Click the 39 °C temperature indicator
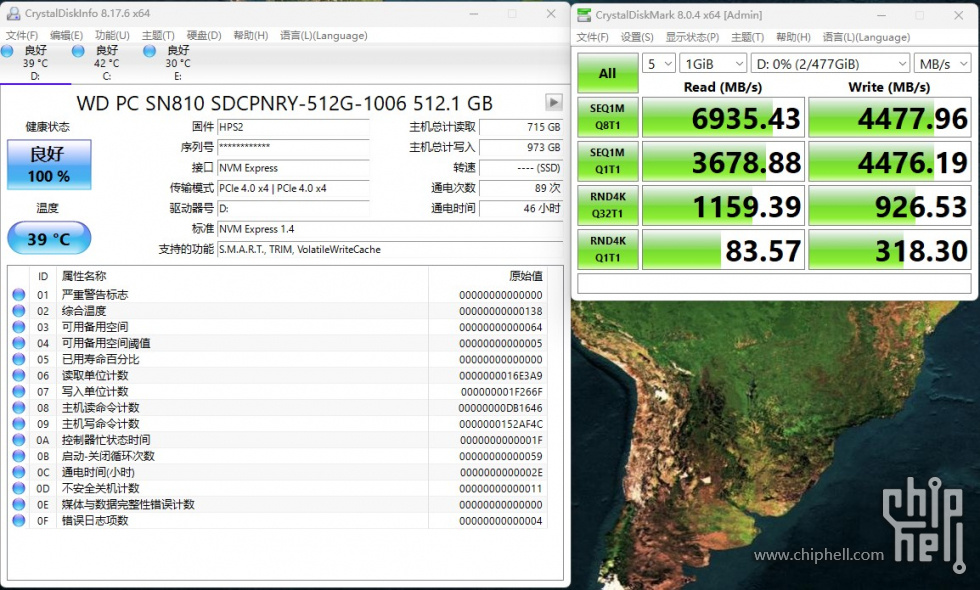Image resolution: width=980 pixels, height=590 pixels. pos(49,238)
